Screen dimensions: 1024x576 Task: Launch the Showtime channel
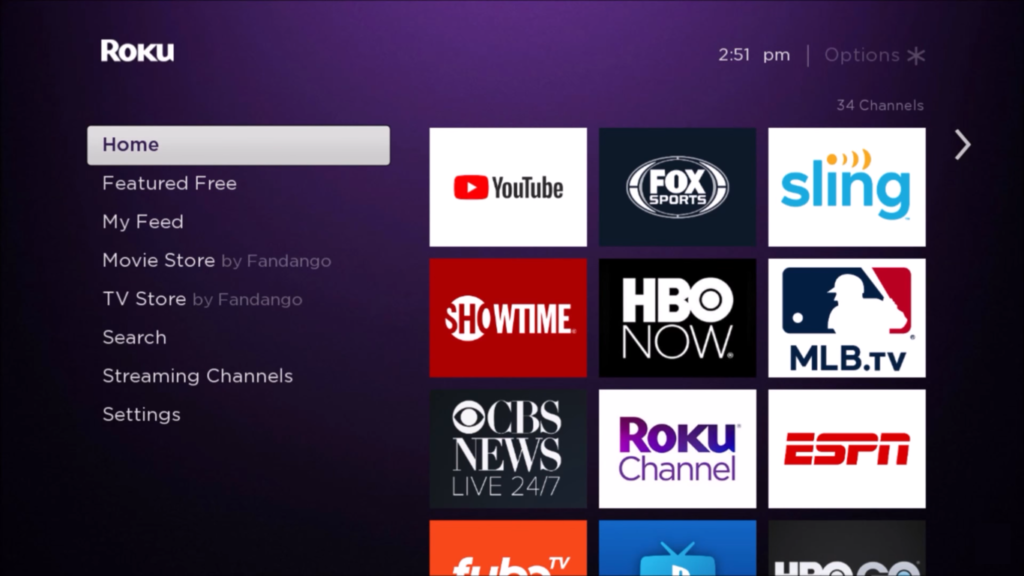click(508, 318)
